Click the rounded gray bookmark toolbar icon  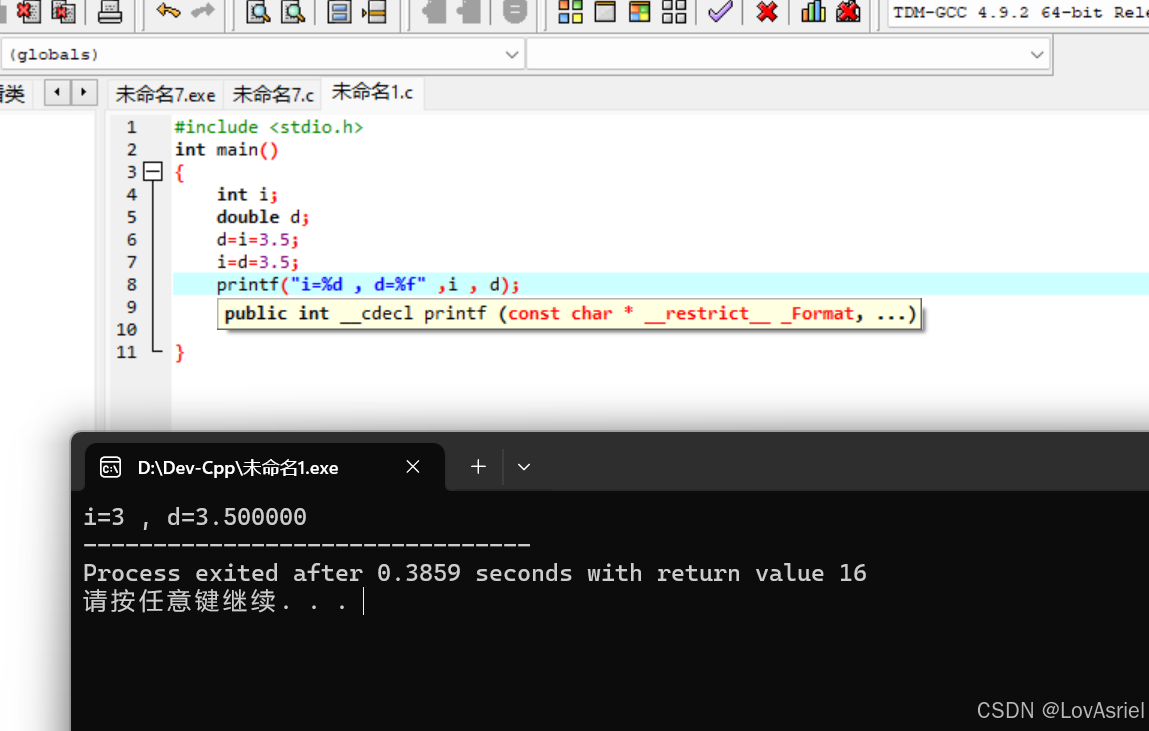(x=514, y=11)
